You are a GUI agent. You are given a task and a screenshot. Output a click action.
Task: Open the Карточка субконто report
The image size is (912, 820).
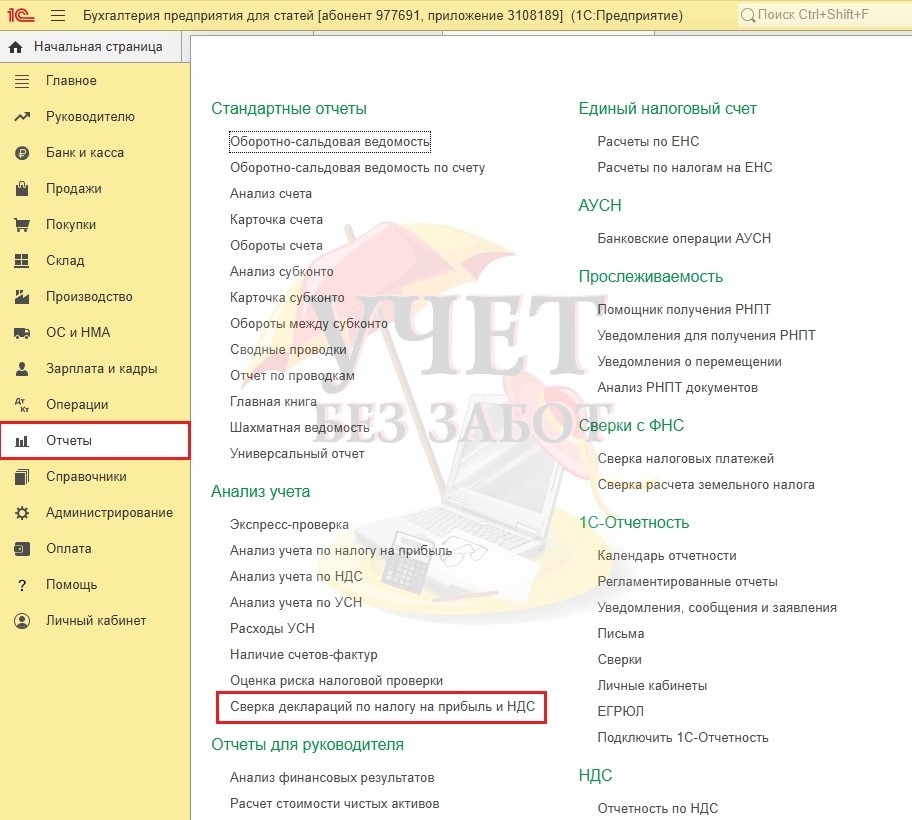(x=287, y=298)
